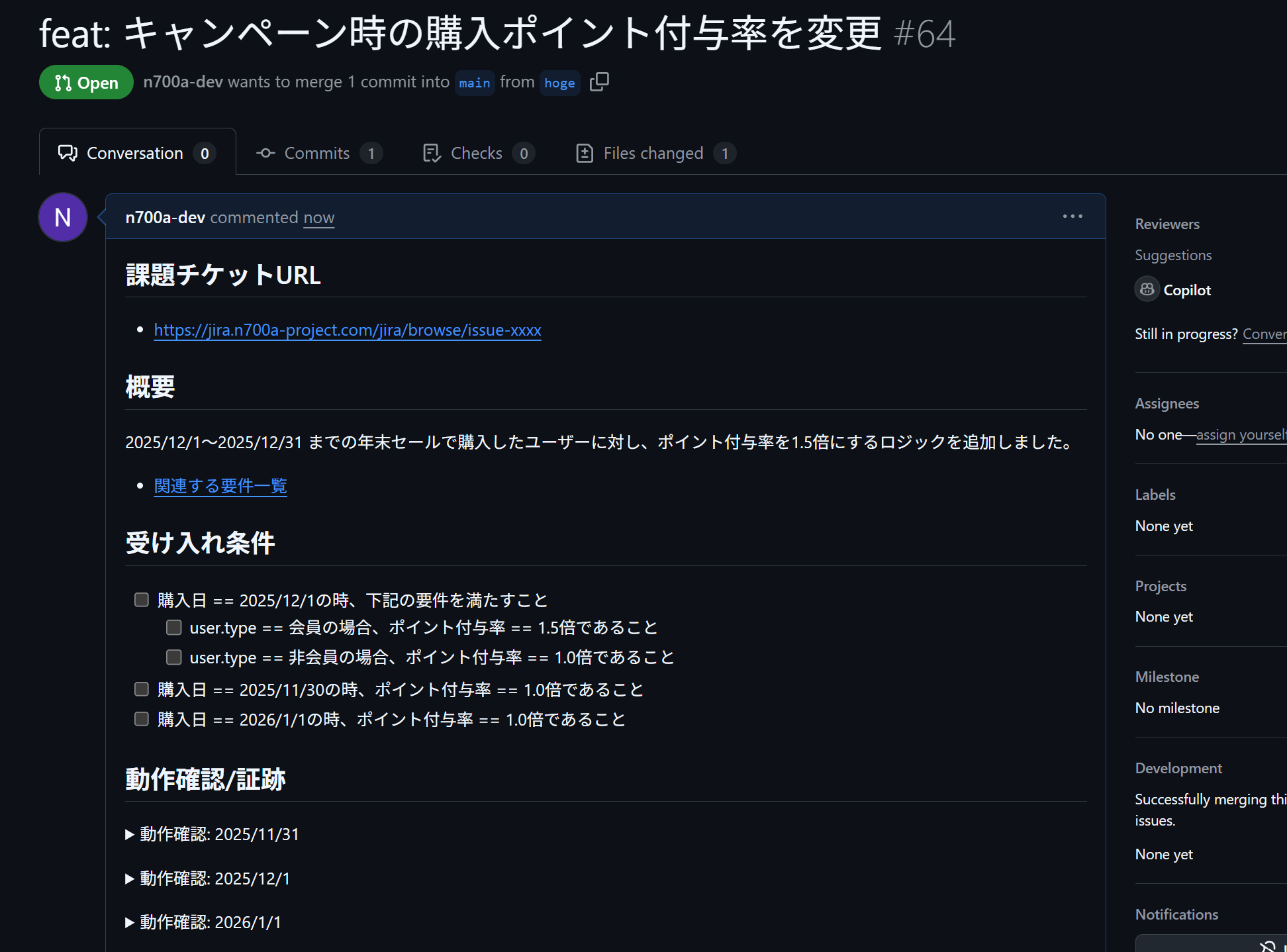Click the copy branch name icon

coord(599,82)
